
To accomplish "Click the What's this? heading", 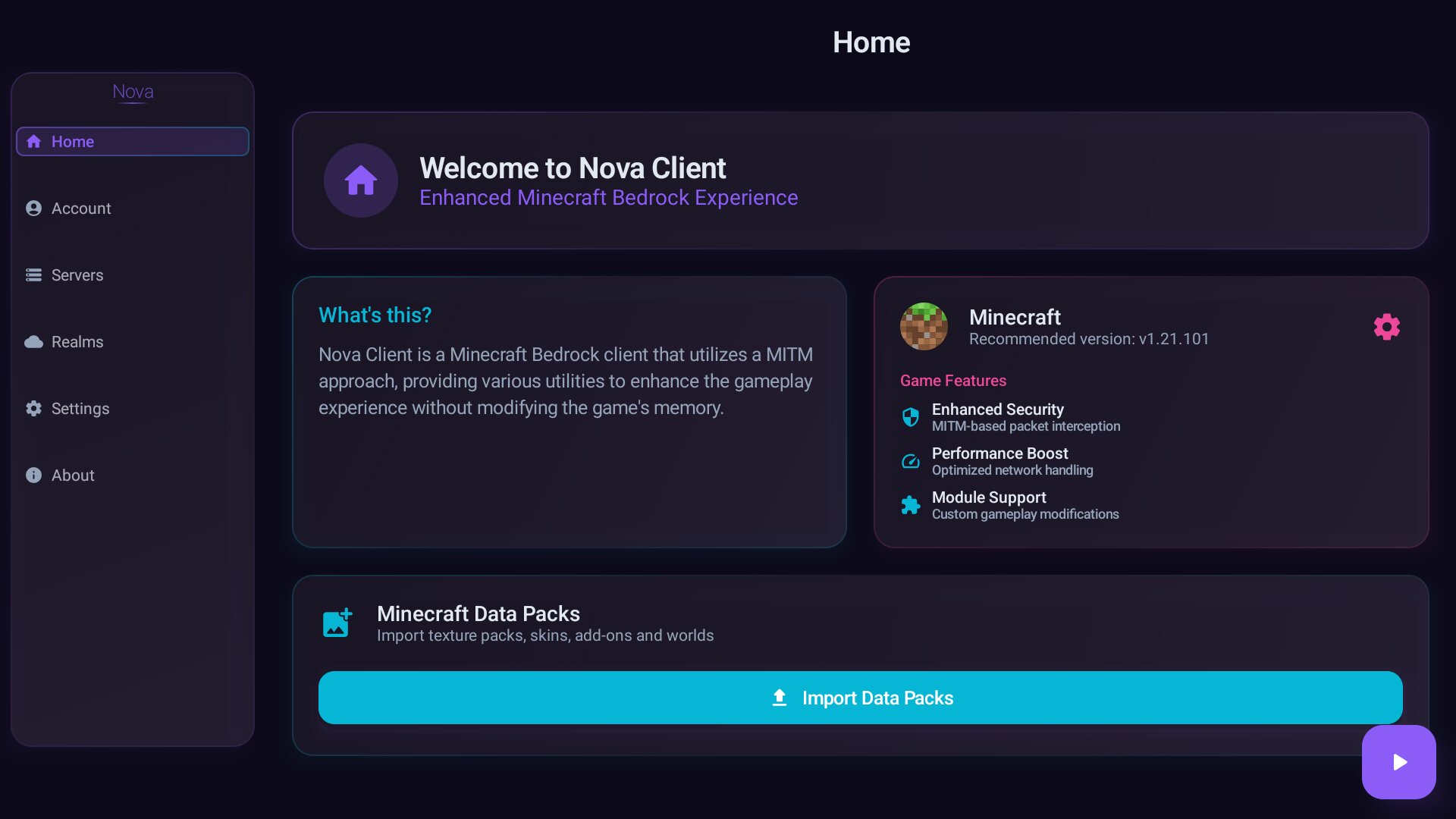I will point(375,315).
